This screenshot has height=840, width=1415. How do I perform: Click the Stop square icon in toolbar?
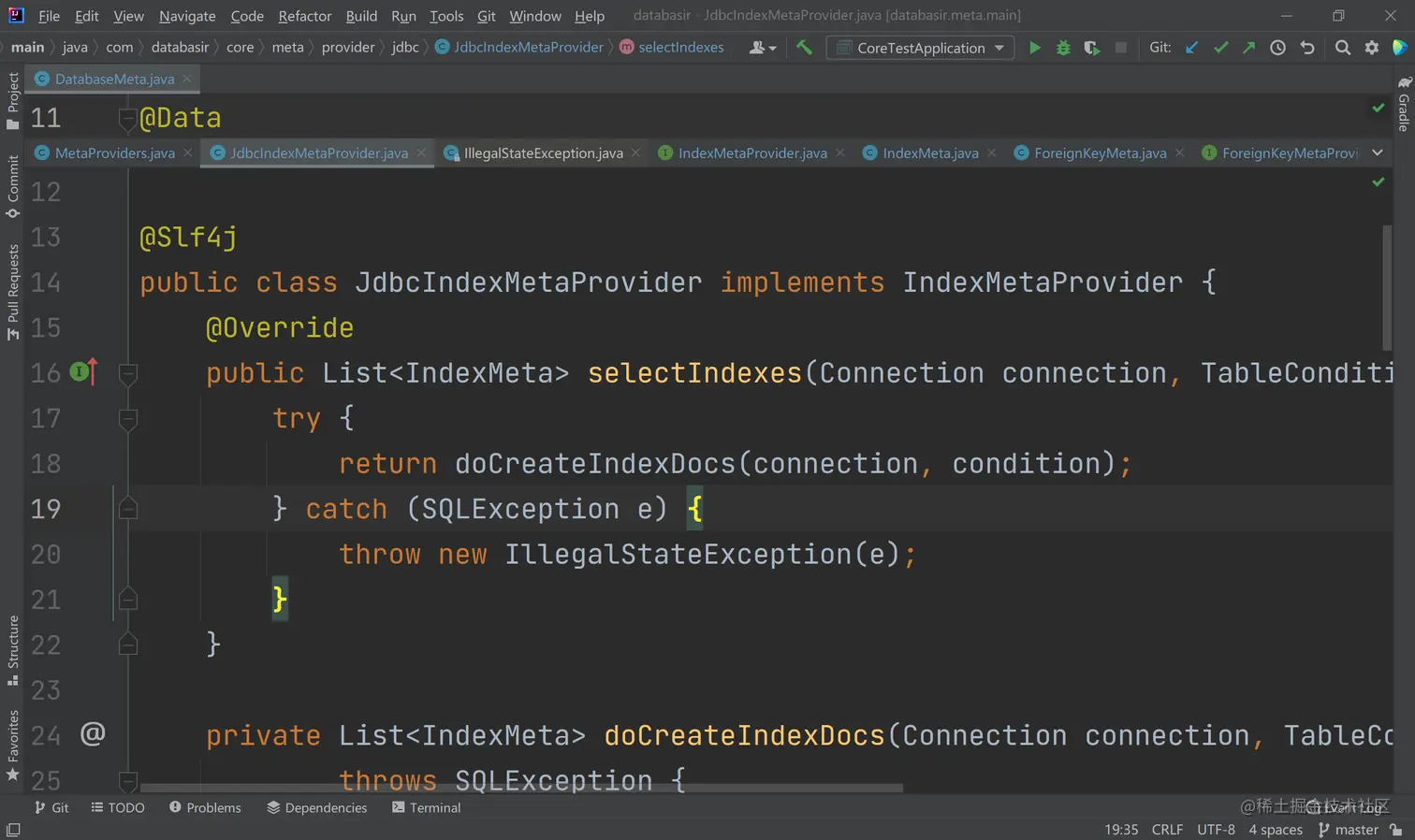click(x=1120, y=48)
